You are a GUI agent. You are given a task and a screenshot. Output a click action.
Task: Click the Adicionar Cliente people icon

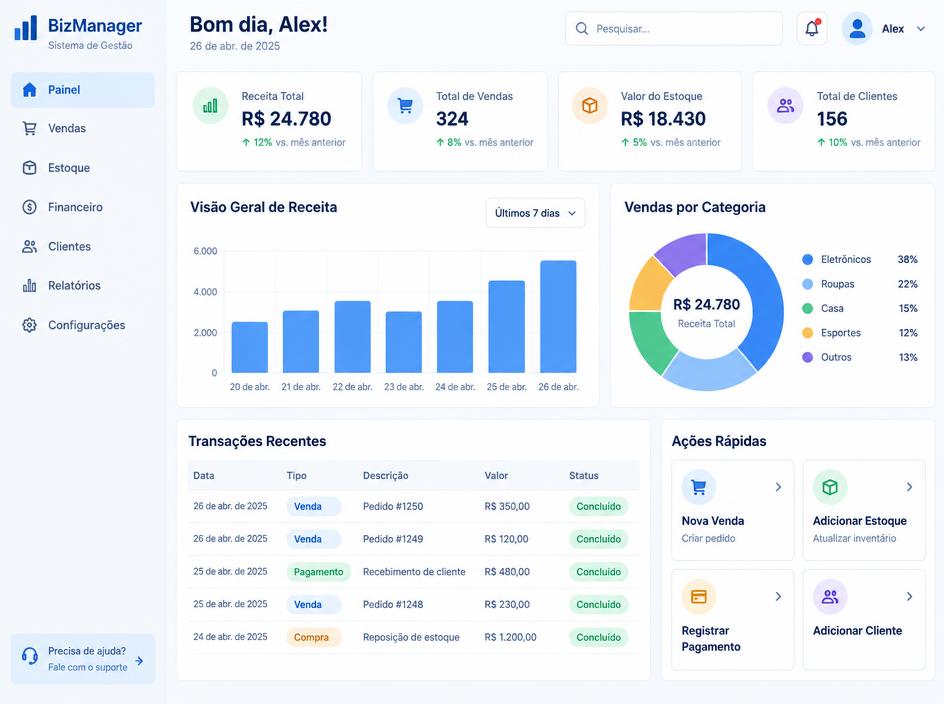click(830, 597)
